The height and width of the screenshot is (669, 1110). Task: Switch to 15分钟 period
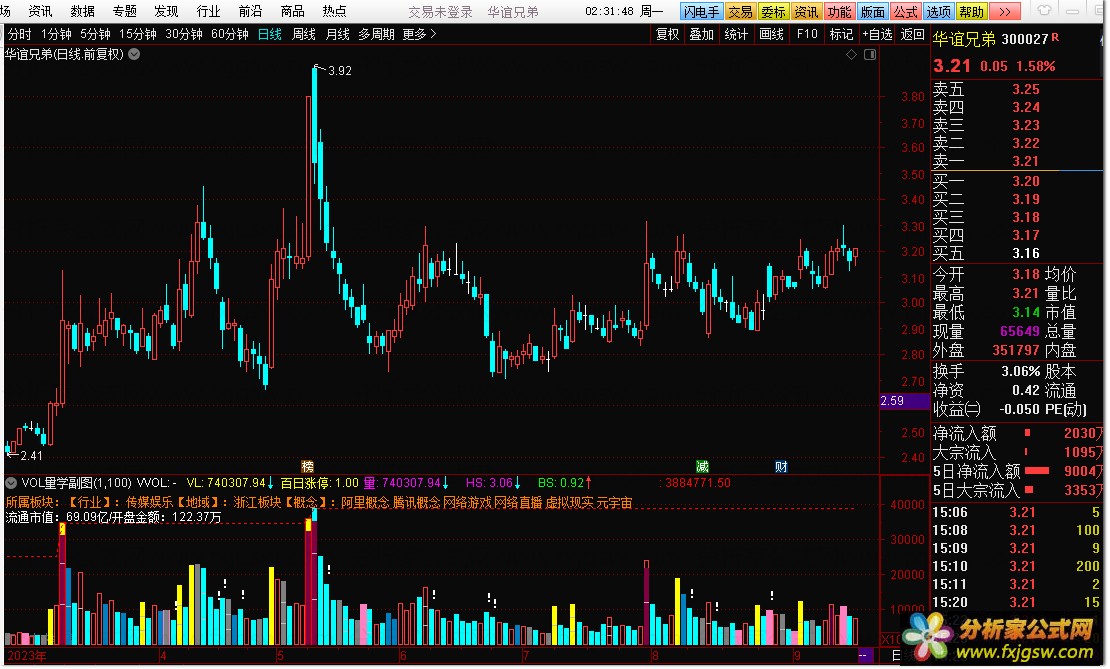point(137,34)
